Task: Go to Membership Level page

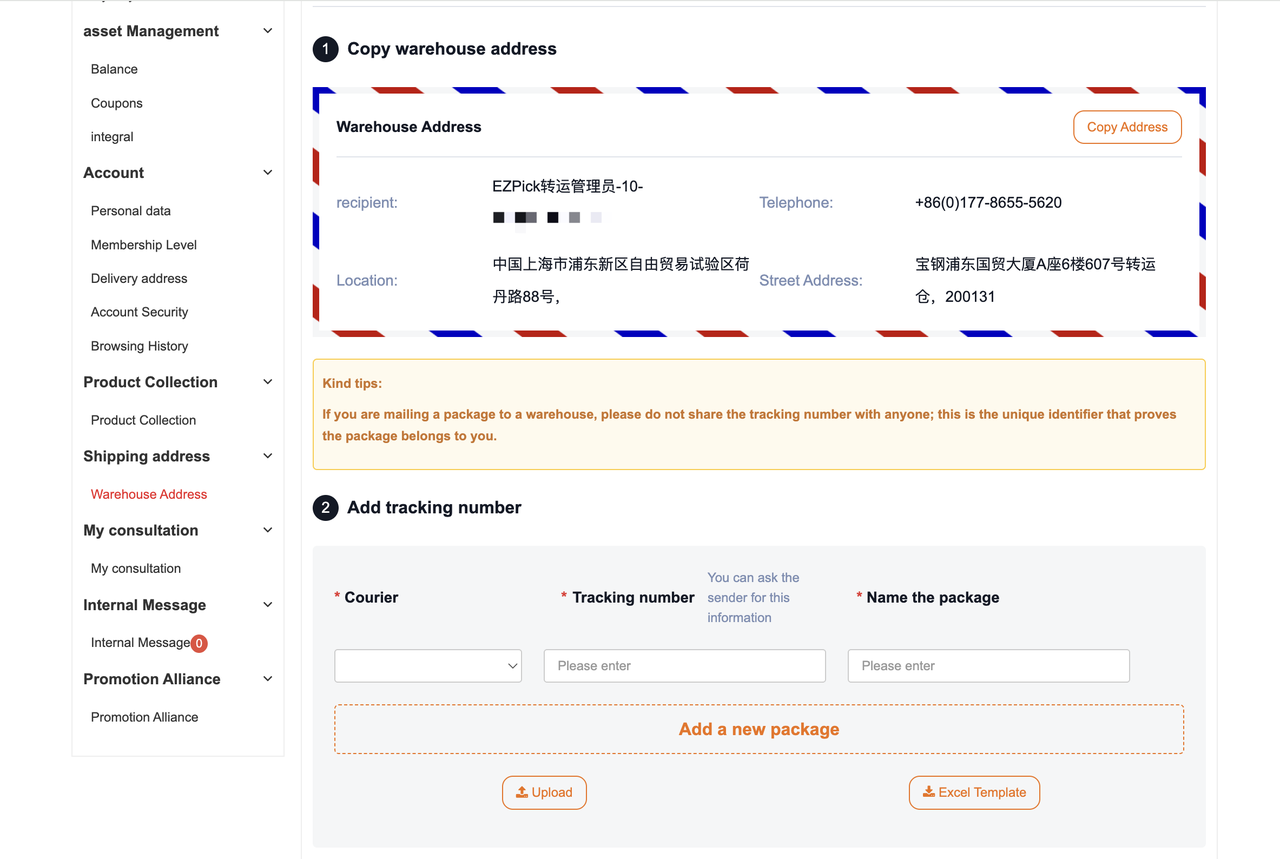Action: point(143,245)
